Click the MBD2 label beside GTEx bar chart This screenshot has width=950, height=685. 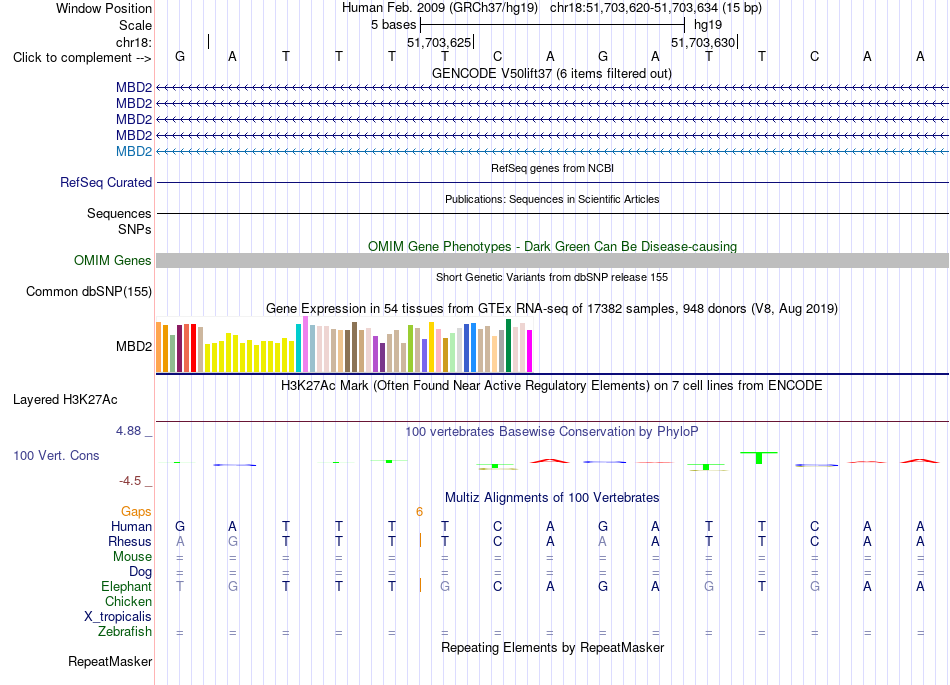click(x=134, y=346)
